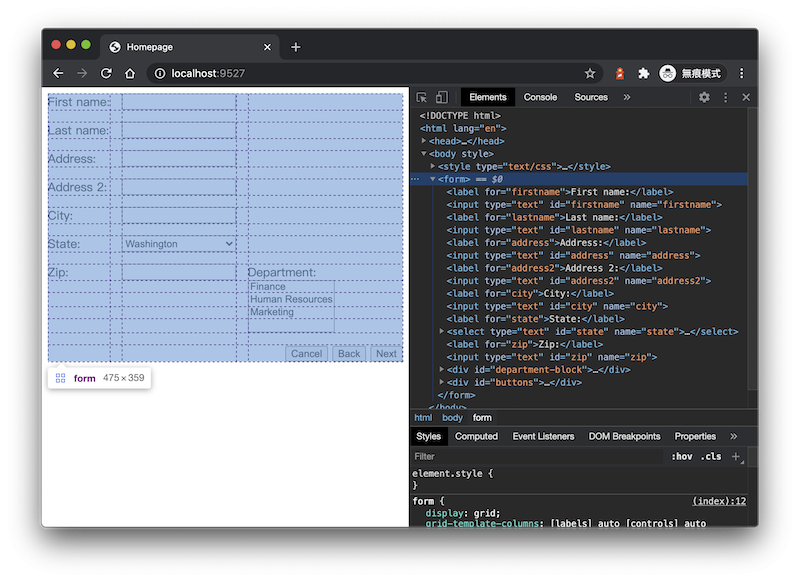Select body in the breadcrumb
Screen dimensions: 800x582
(452, 418)
